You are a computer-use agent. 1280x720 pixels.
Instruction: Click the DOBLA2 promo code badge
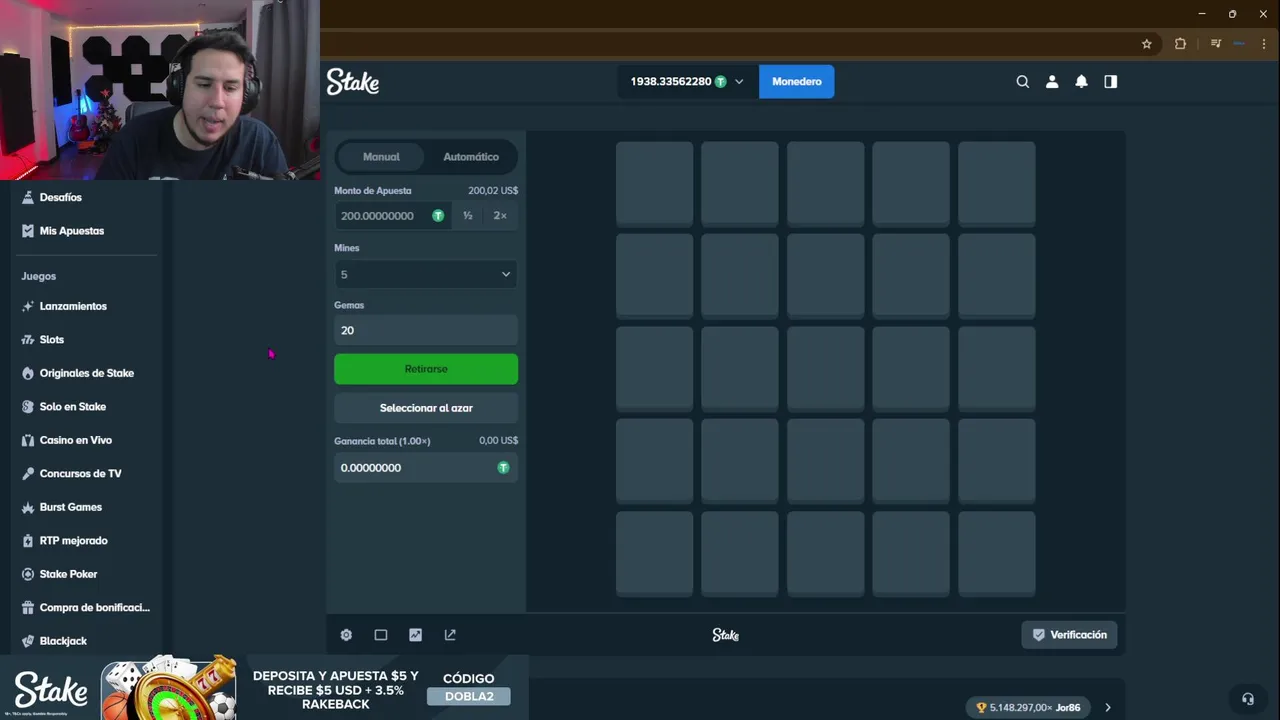(x=469, y=696)
